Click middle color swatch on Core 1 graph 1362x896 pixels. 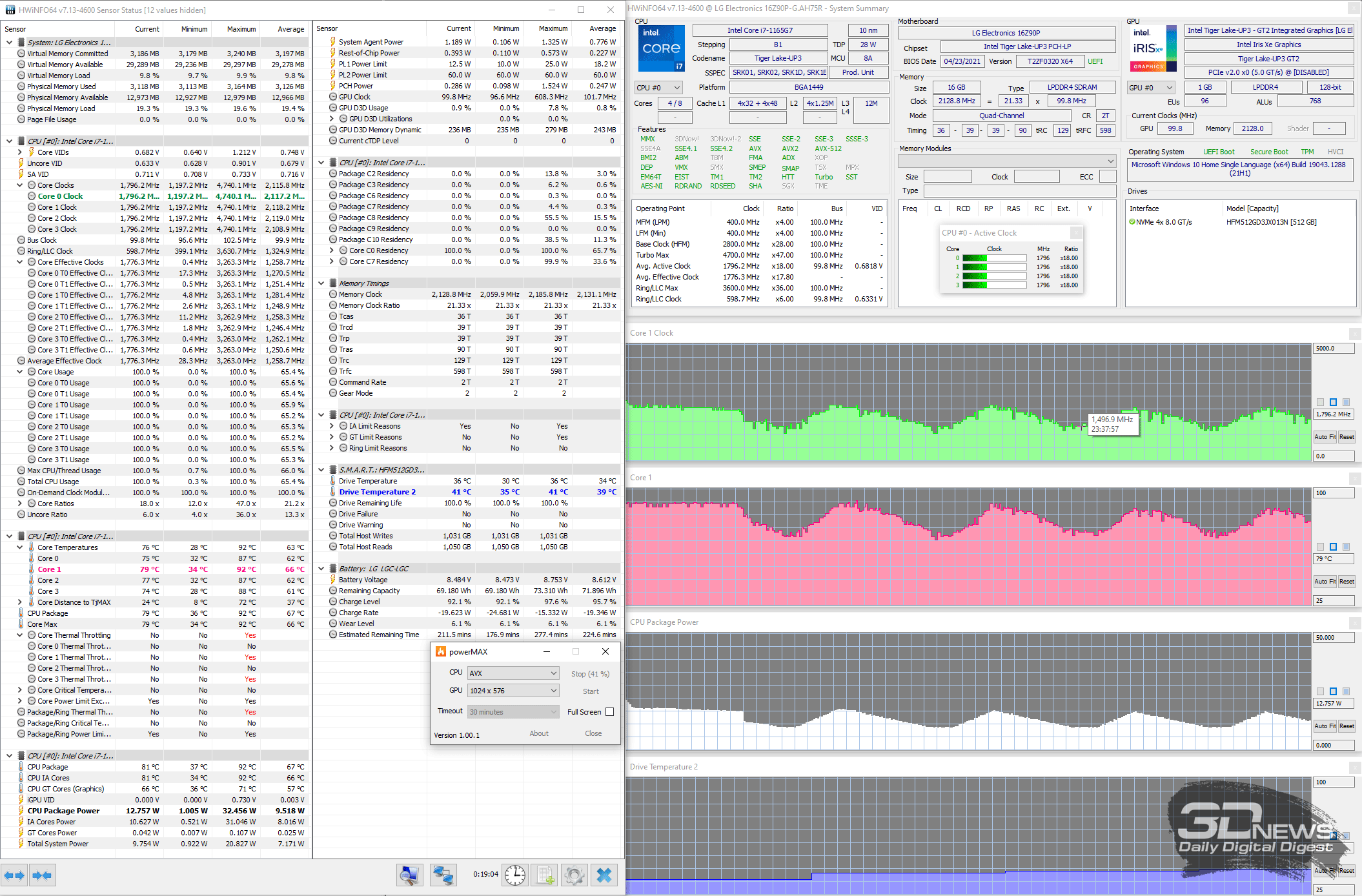(1333, 547)
